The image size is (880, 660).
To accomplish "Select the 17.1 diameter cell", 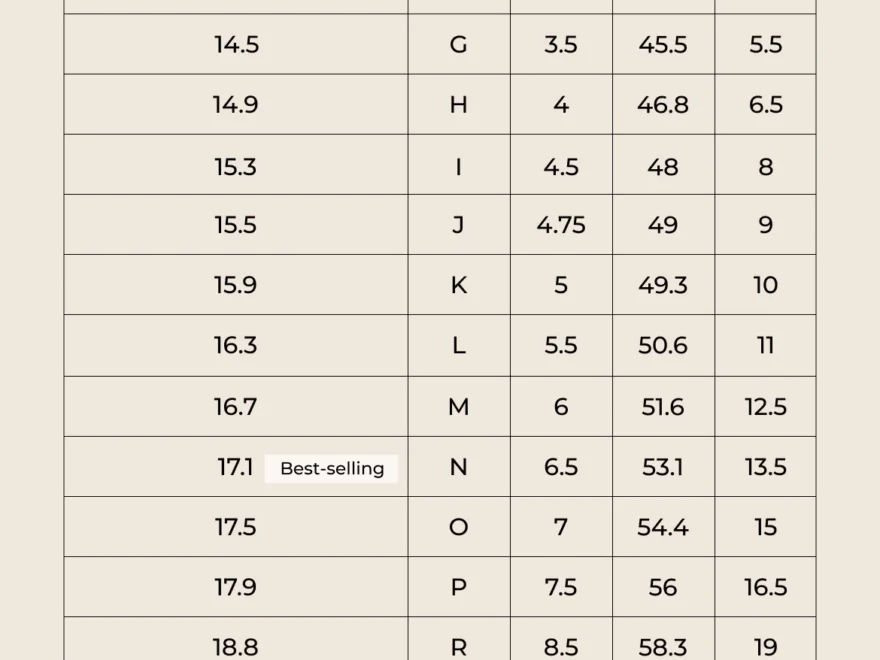I will coord(235,467).
